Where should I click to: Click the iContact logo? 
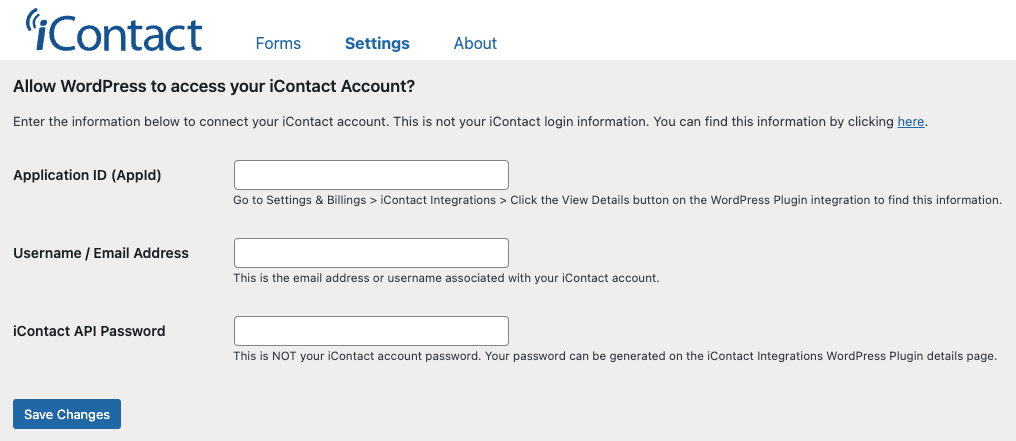pos(113,30)
